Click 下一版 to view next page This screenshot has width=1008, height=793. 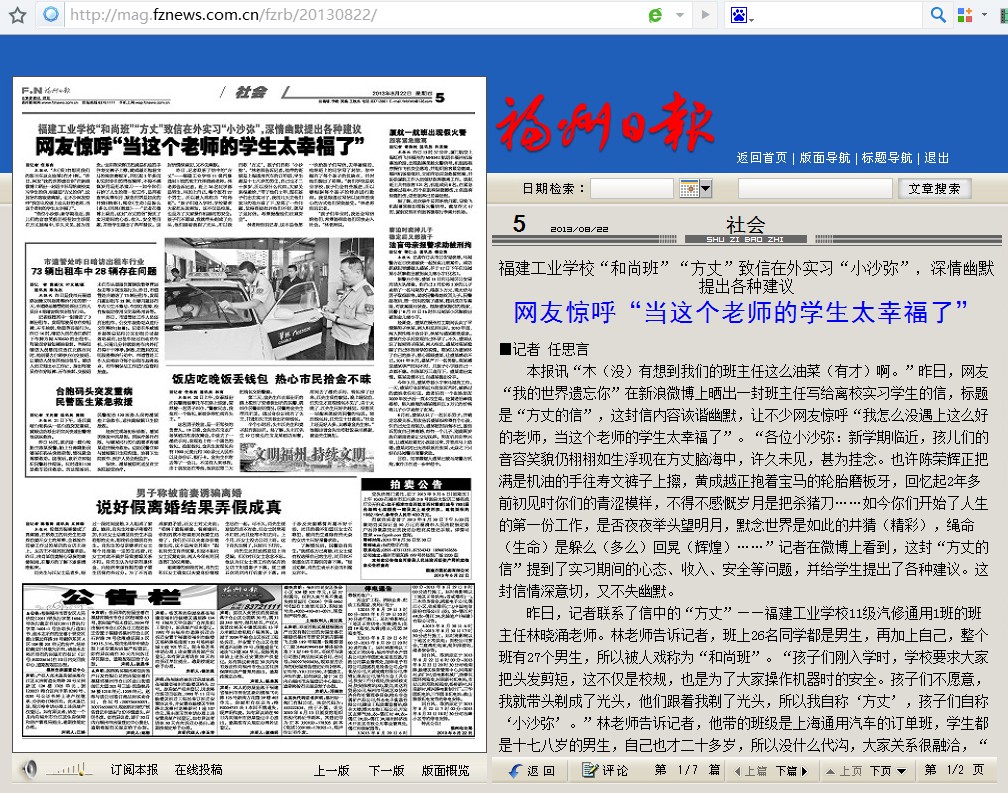click(386, 770)
